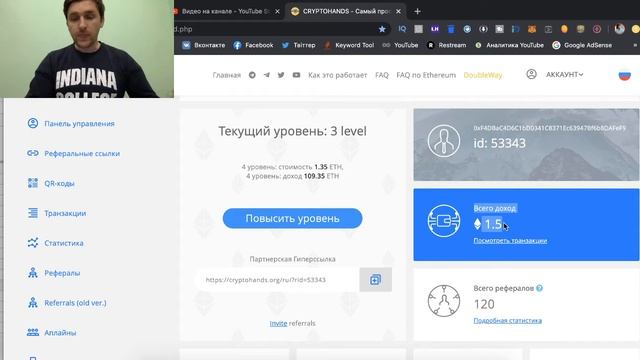
Task: Open the IQ browser extension
Action: tap(402, 29)
